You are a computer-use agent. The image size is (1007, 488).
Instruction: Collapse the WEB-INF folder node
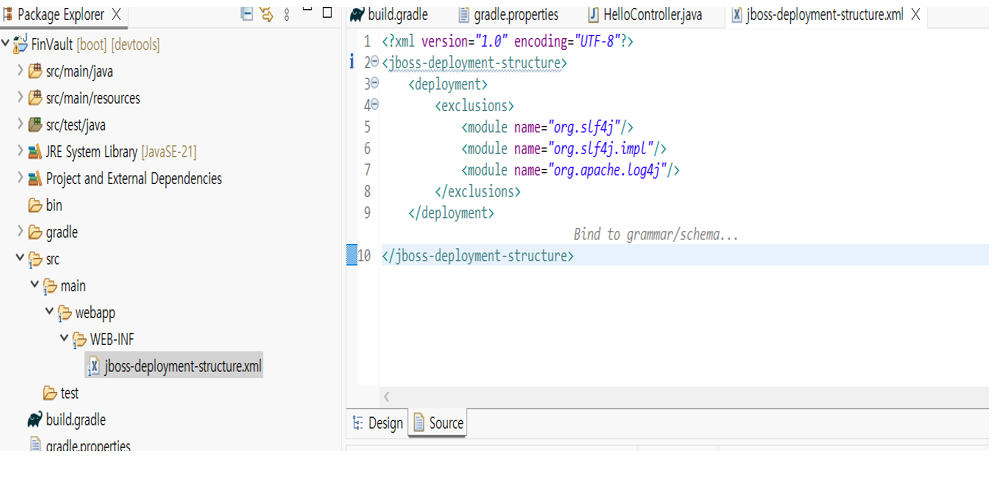(64, 338)
